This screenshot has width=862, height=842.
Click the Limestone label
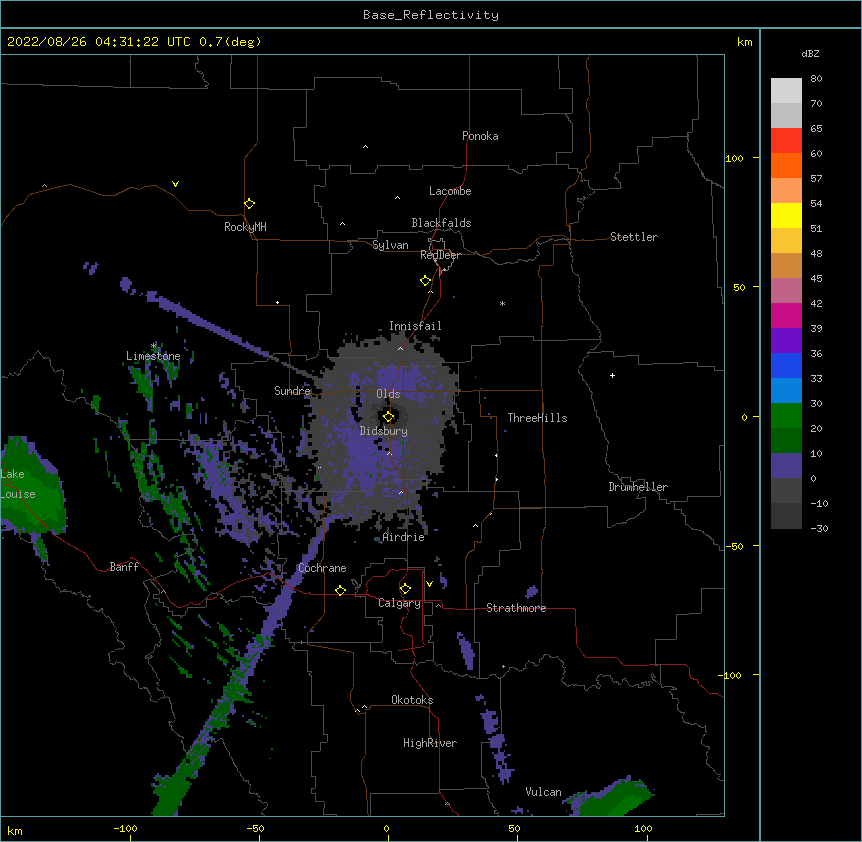point(153,356)
